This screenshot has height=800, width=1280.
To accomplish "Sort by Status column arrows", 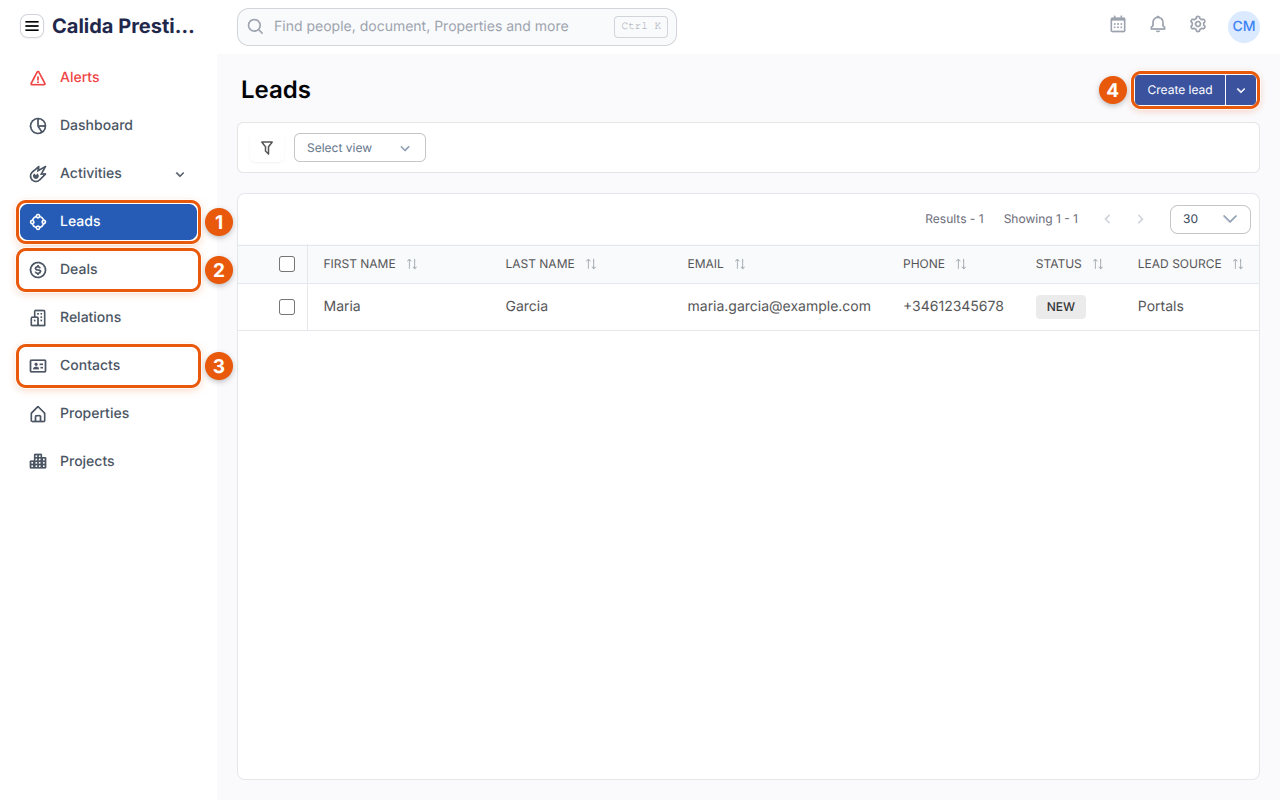I will coord(1098,264).
